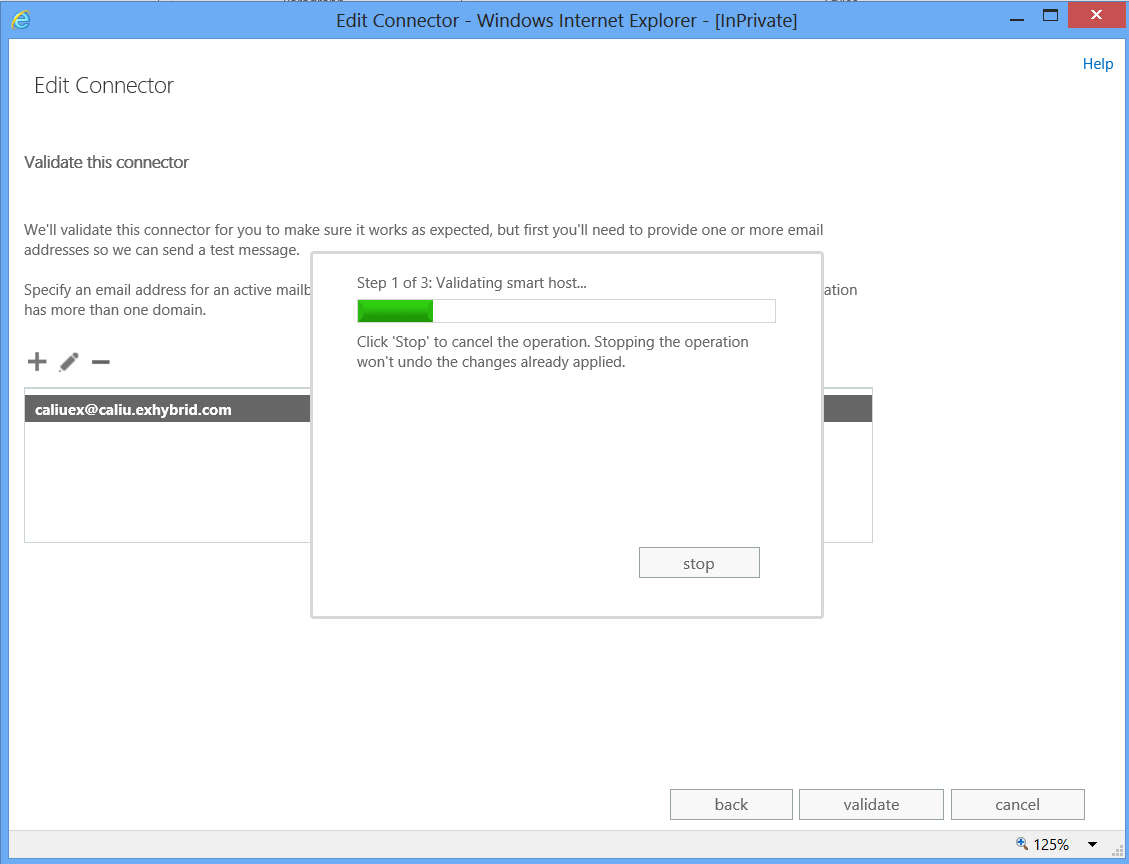This screenshot has height=864, width=1129.
Task: Click the Edit Connector title bar
Action: pyautogui.click(x=565, y=19)
